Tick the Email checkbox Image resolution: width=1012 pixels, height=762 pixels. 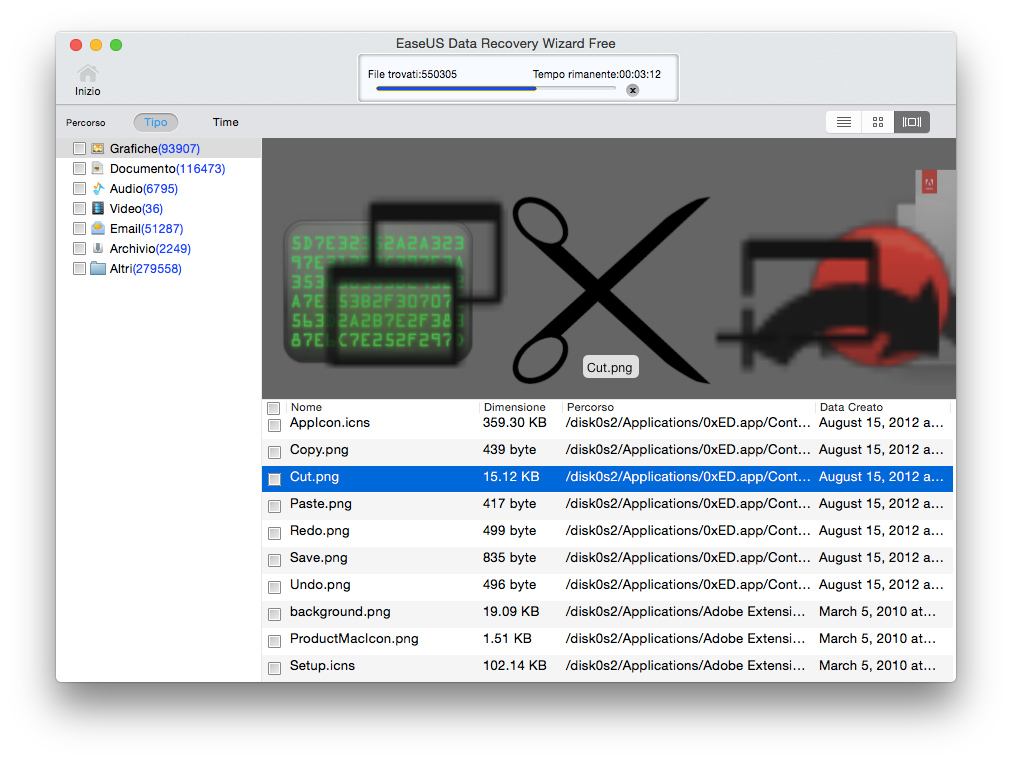(x=79, y=228)
